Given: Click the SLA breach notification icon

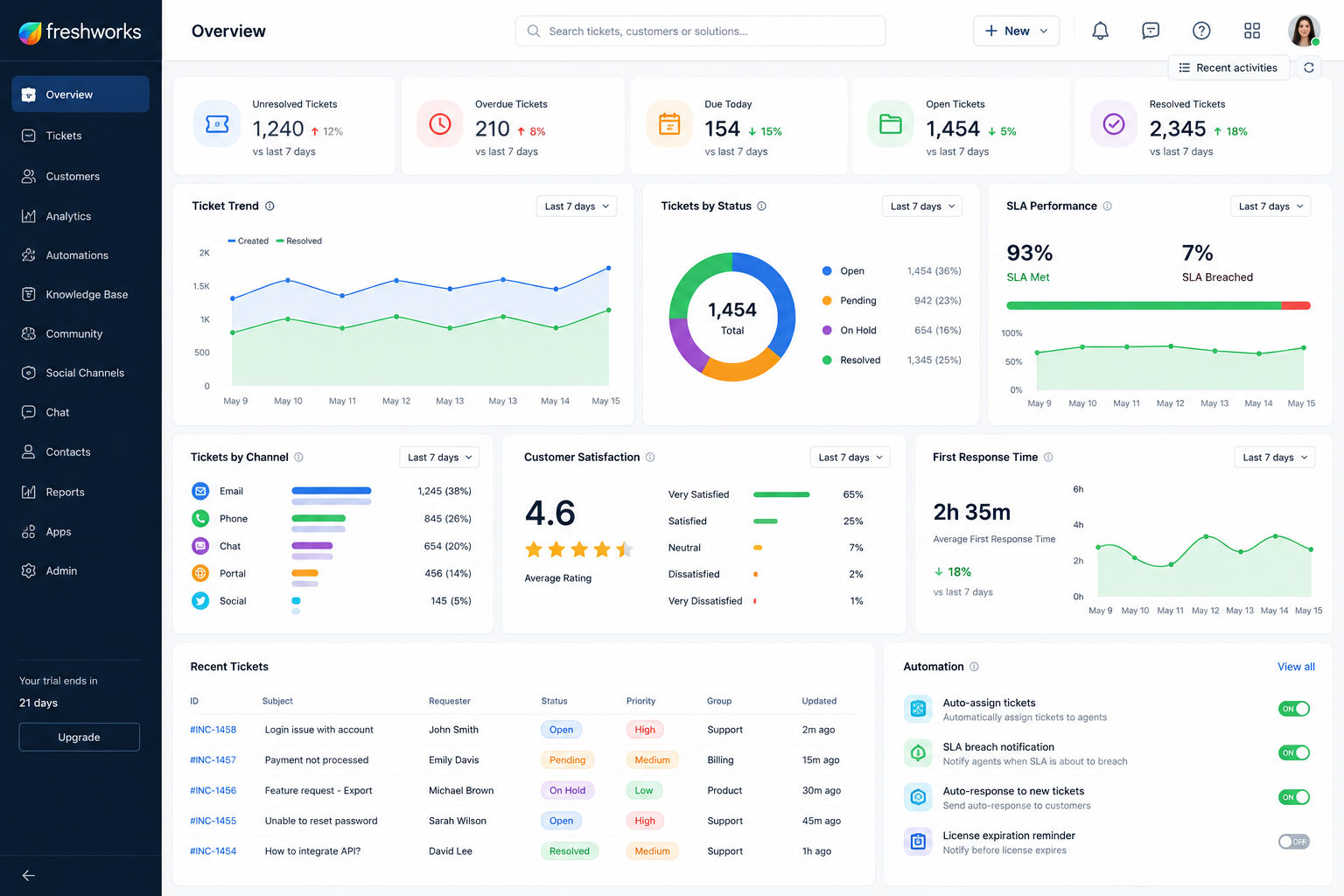Looking at the screenshot, I should (918, 752).
